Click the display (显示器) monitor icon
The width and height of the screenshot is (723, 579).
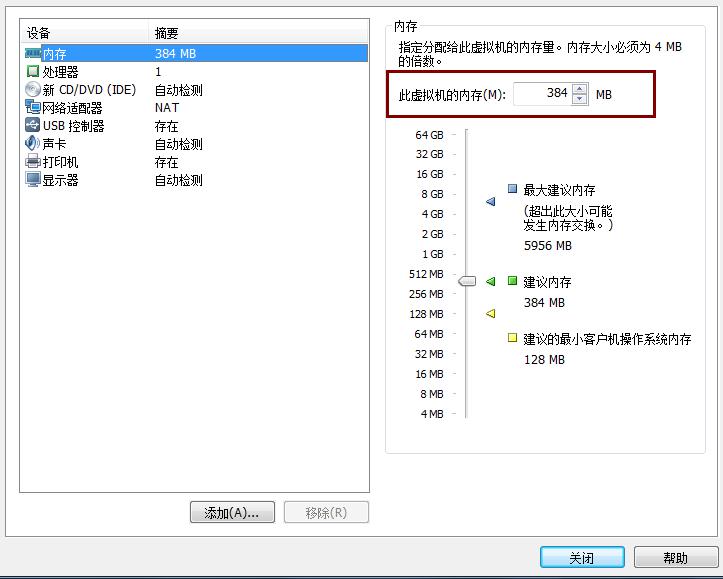pyautogui.click(x=33, y=179)
